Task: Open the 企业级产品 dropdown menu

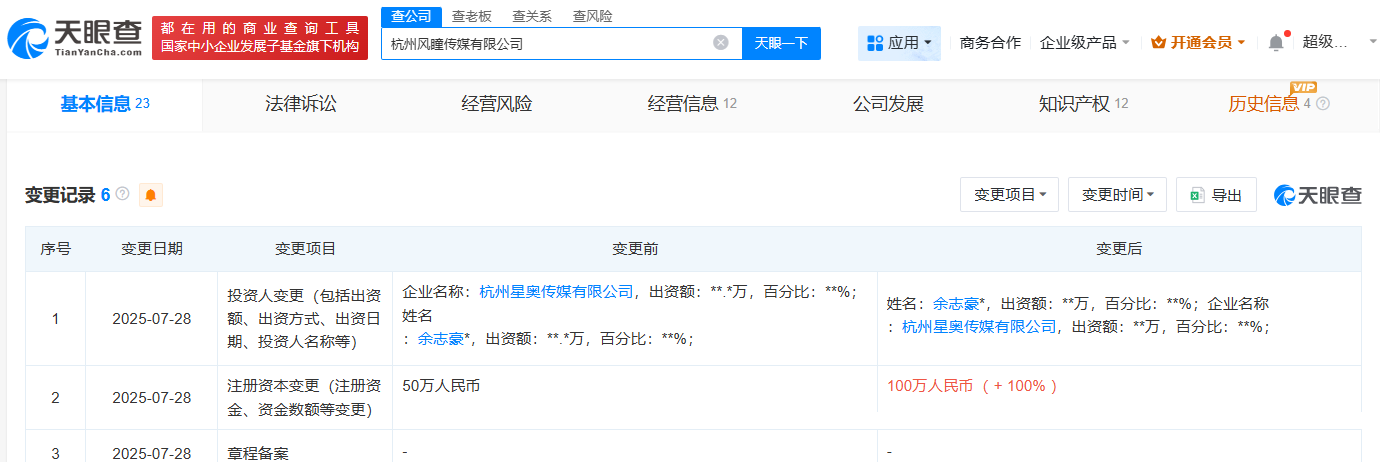Action: coord(1084,43)
